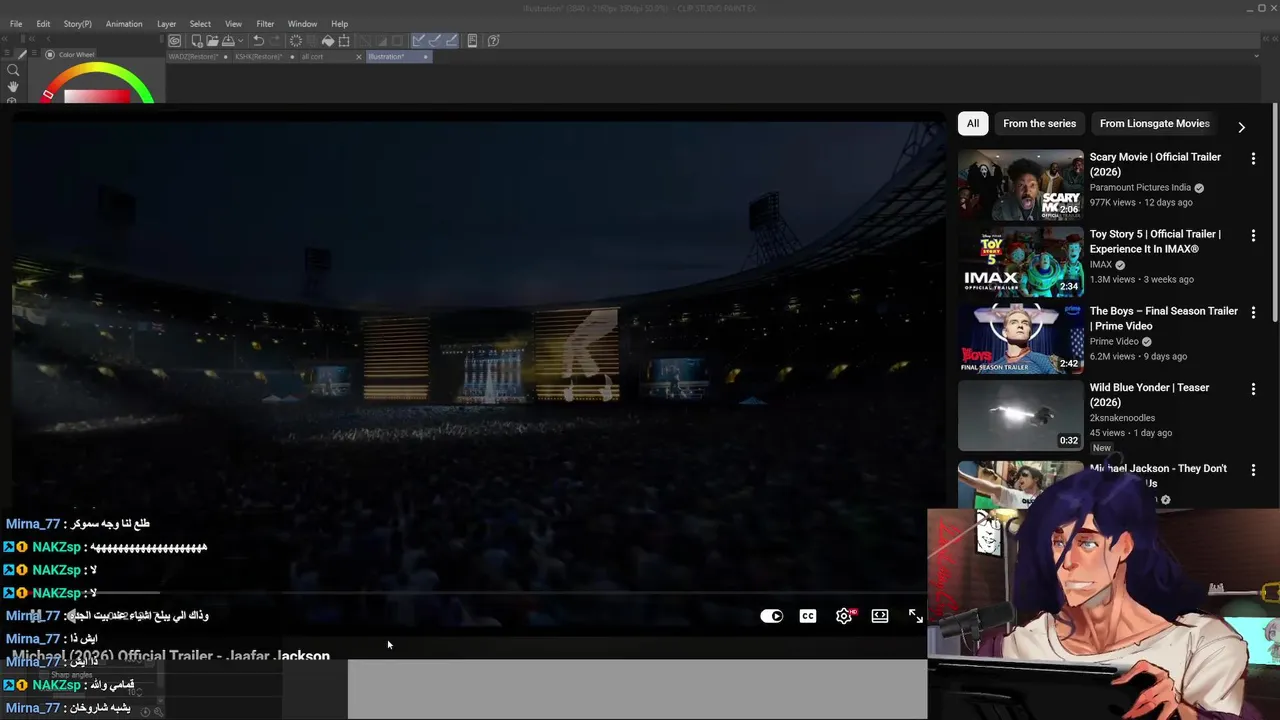The width and height of the screenshot is (1280, 720).
Task: Open the Wild Blue Yonder teaser thumbnail
Action: [x=1021, y=415]
